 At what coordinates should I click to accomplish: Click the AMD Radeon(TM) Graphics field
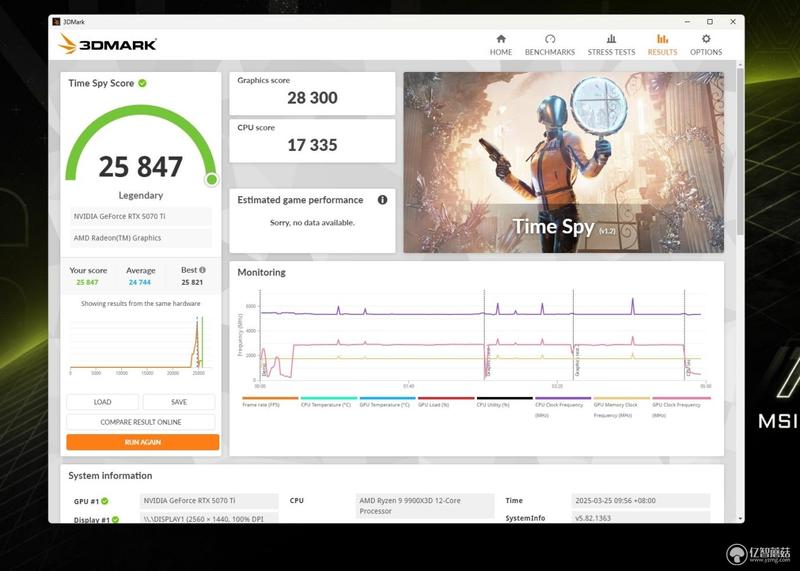(141, 238)
